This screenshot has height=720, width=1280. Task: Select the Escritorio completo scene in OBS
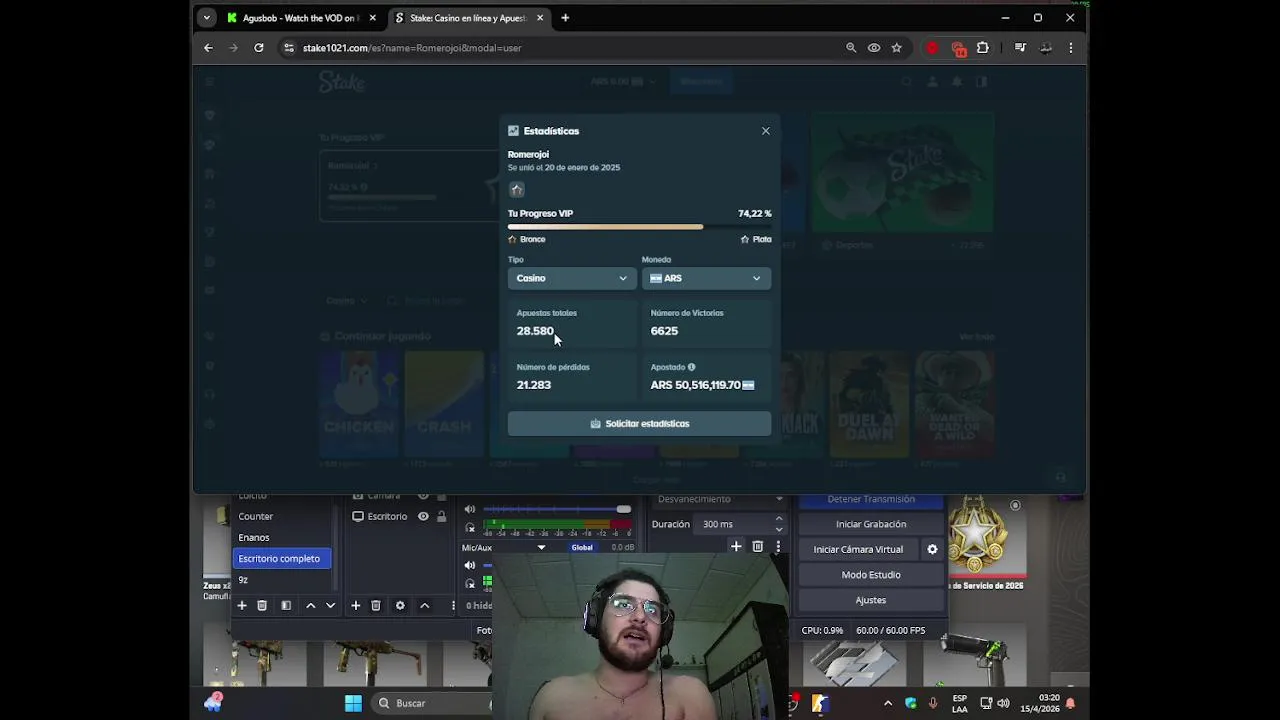[282, 559]
